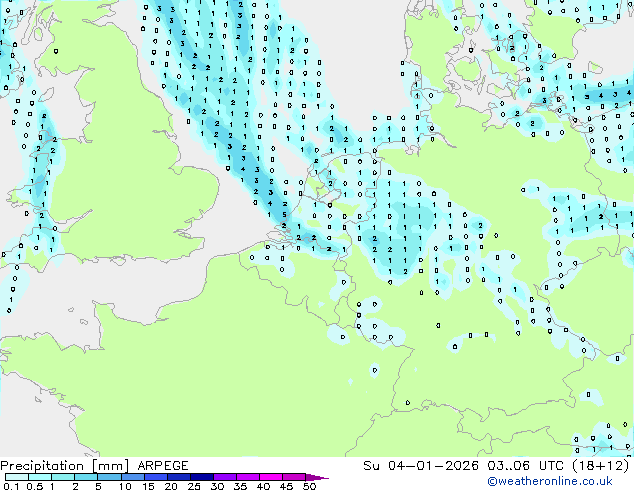
Task: Click the legend value '40'
Action: tap(263, 486)
